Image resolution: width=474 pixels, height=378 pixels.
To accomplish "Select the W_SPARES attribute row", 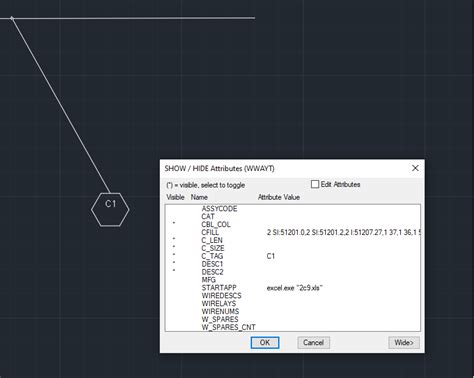I will click(x=293, y=319).
